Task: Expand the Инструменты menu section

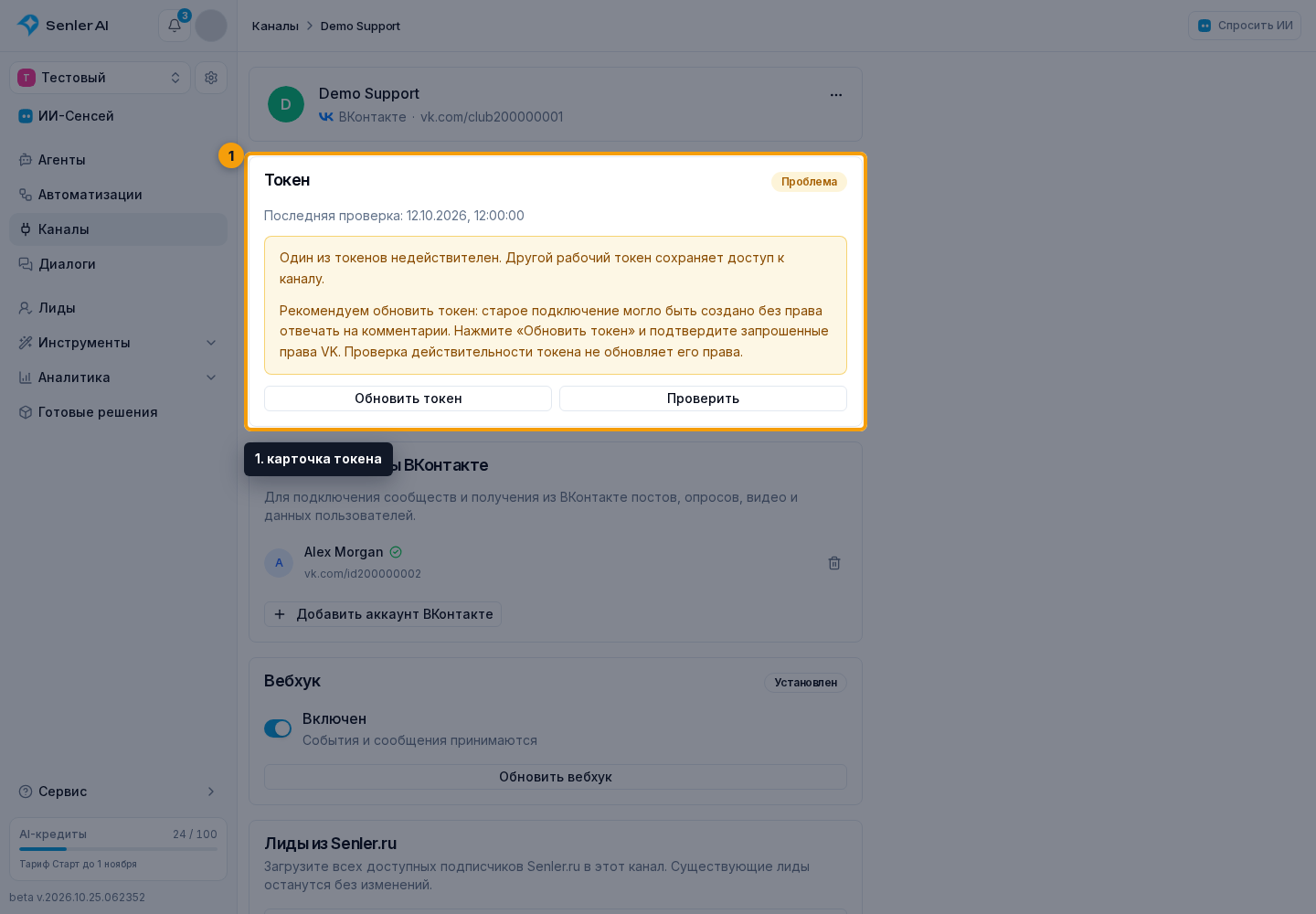Action: [119, 343]
